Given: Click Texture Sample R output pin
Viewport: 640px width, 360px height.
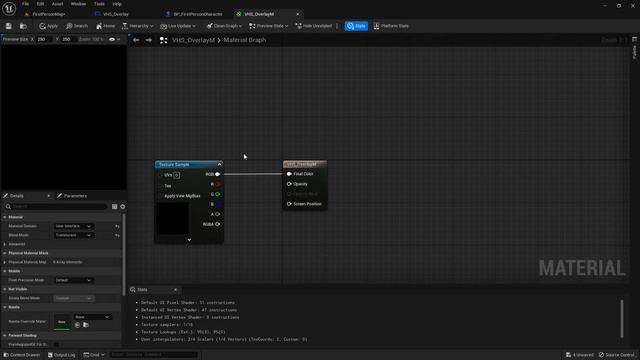Looking at the screenshot, I should 218,184.
